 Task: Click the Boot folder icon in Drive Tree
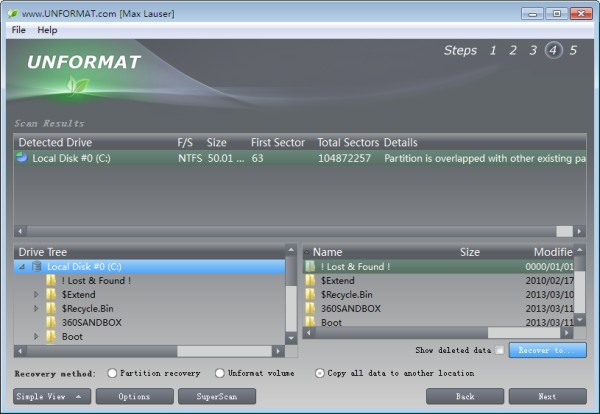point(51,337)
